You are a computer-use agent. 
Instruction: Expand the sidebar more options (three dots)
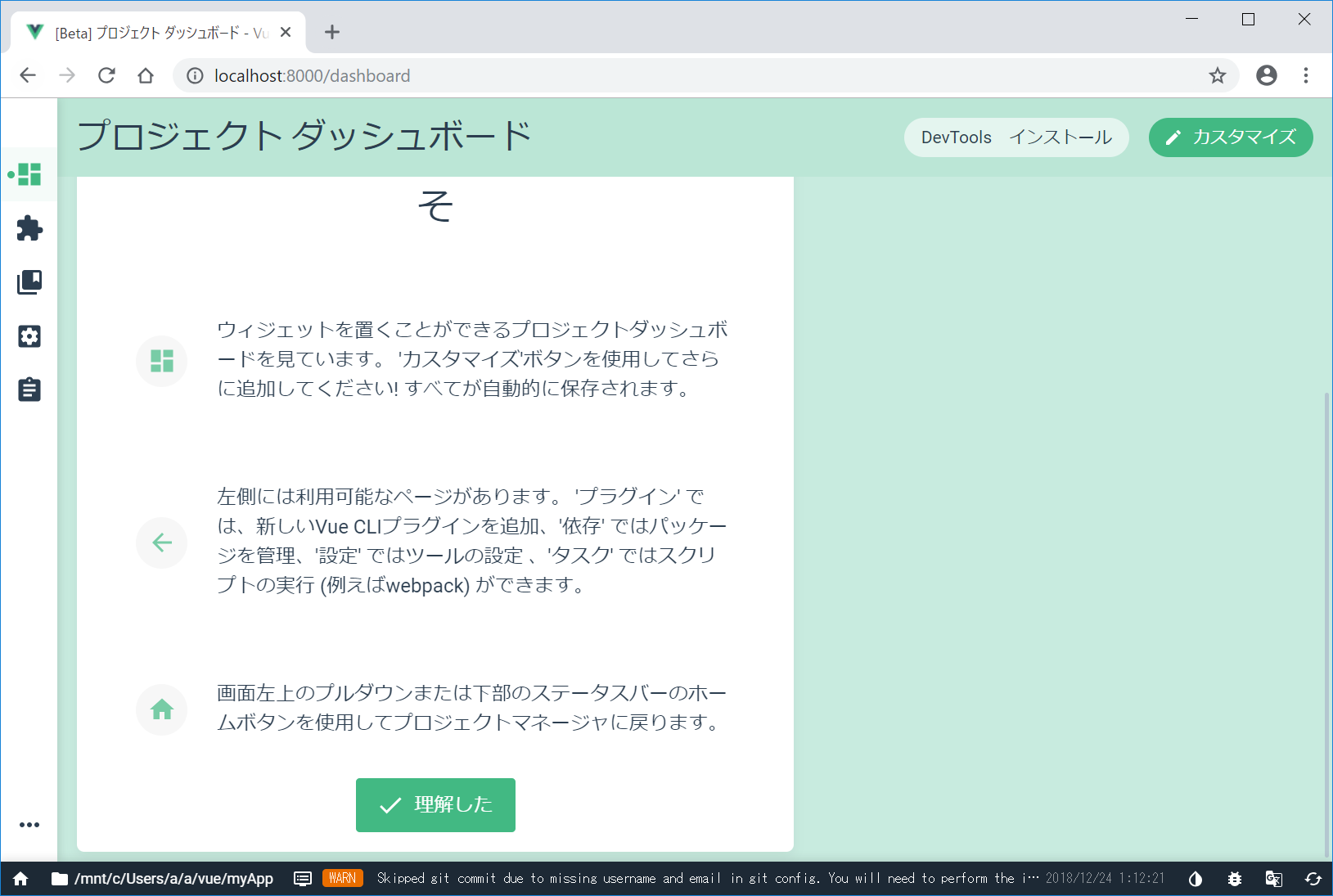click(29, 825)
